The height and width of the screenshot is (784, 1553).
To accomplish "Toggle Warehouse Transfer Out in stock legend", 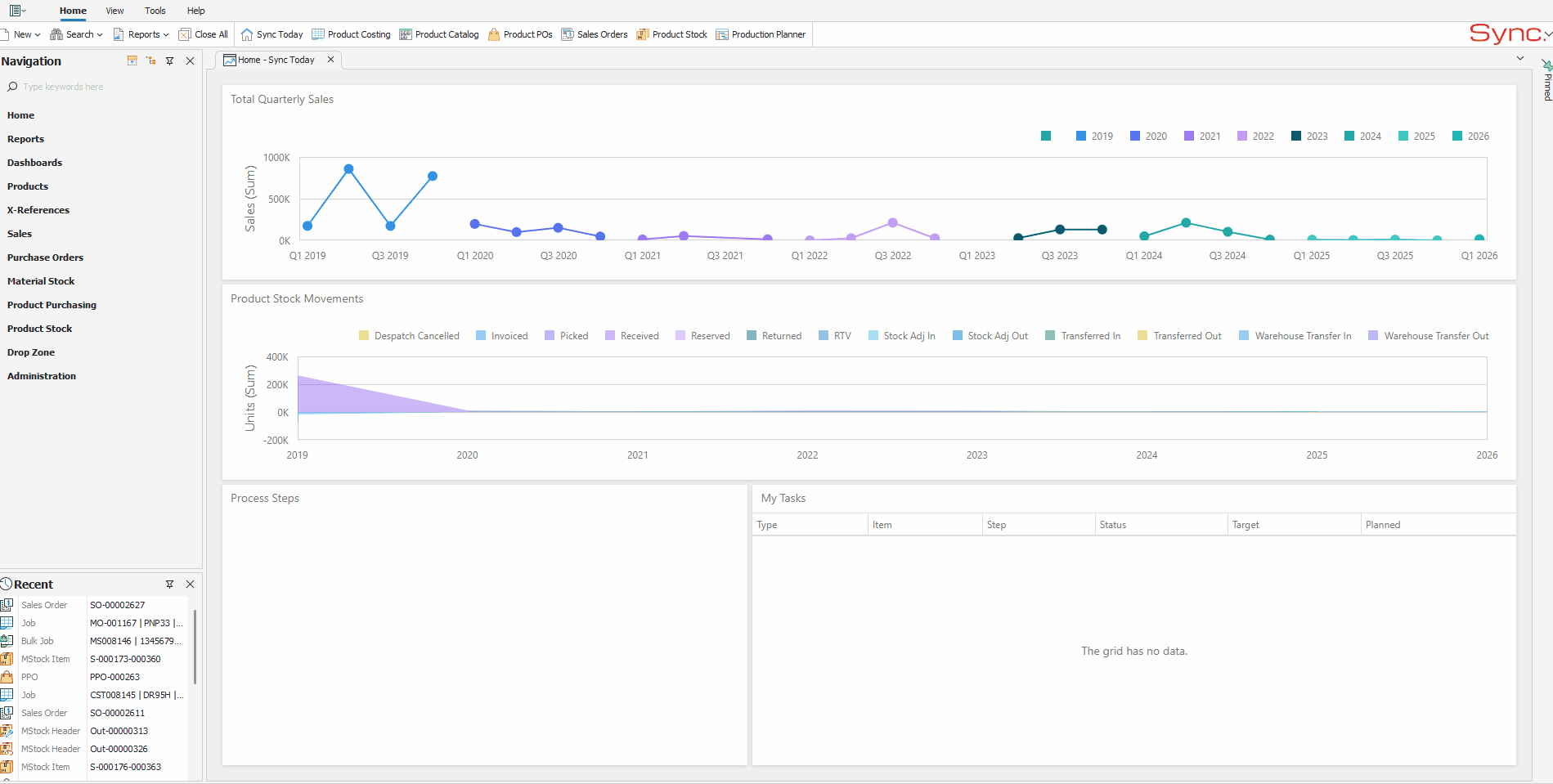I will (1429, 335).
